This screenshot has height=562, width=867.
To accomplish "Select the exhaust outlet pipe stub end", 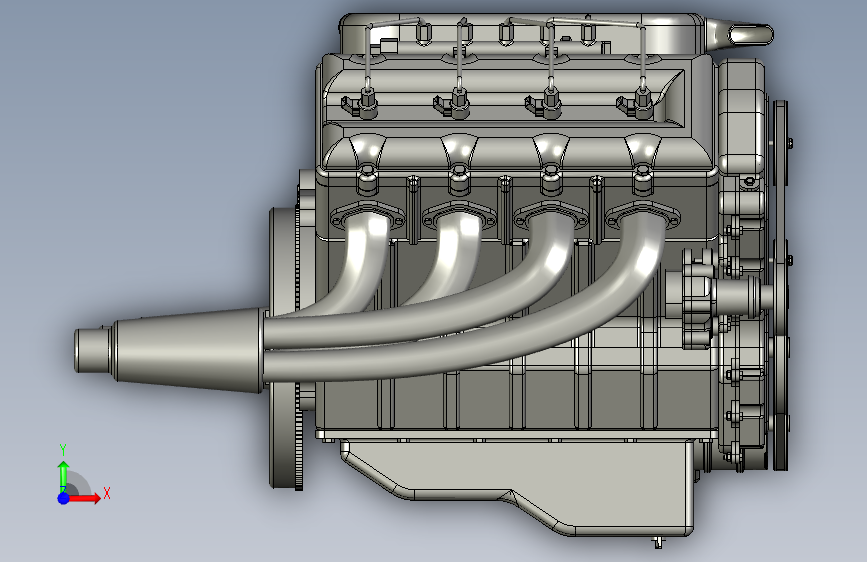I will coord(93,350).
